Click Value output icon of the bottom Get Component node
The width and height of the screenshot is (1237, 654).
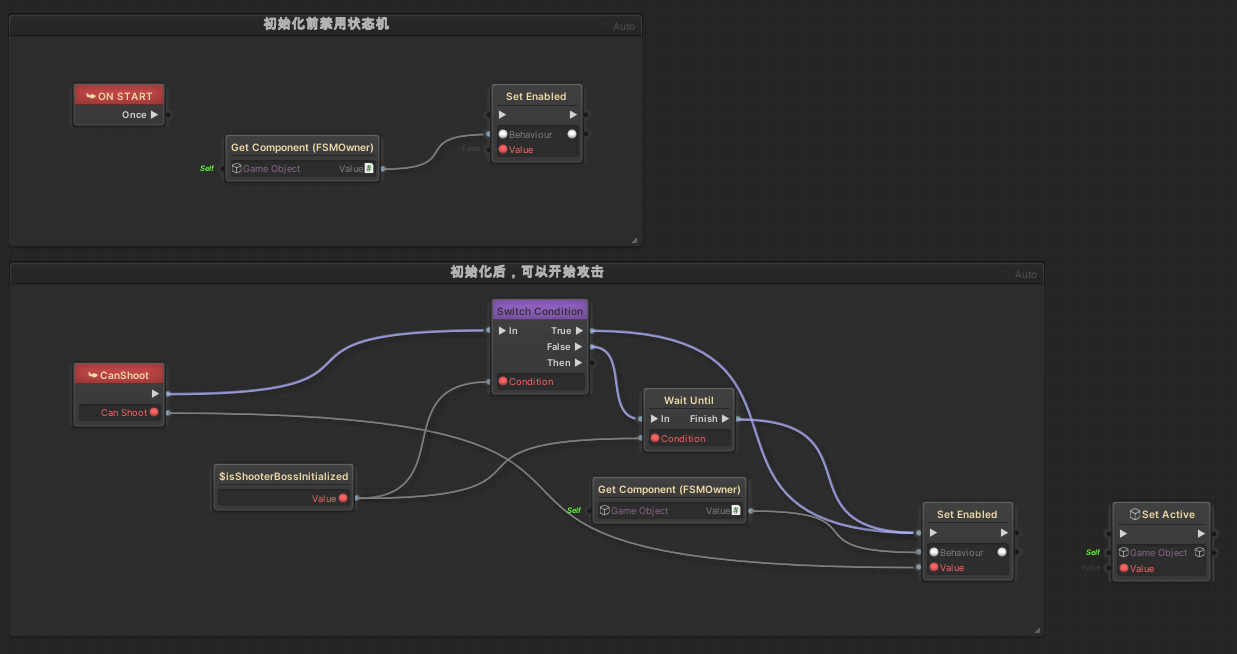[x=736, y=511]
